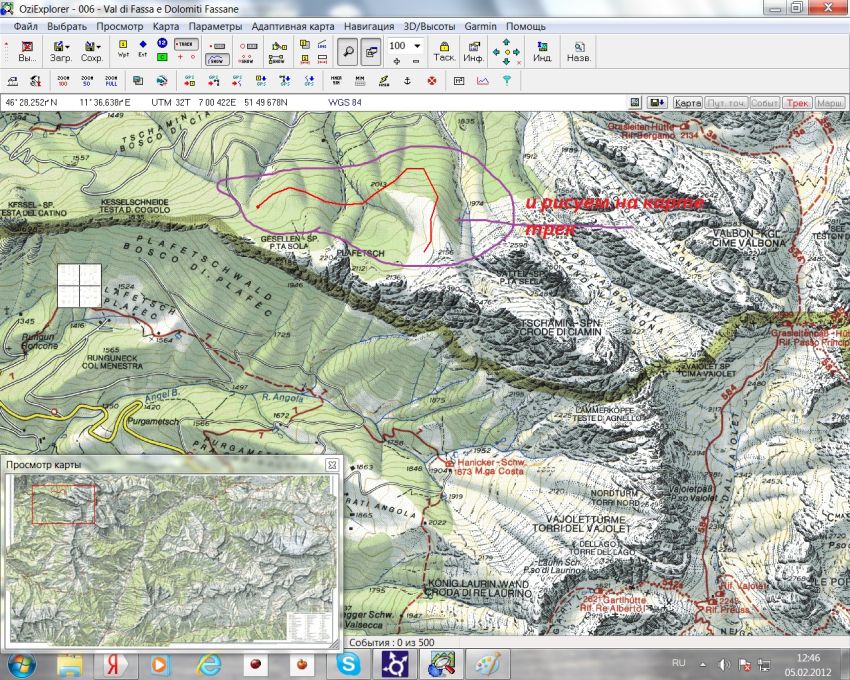850x680 pixels.
Task: Click the elevation profile graph icon
Action: click(483, 80)
